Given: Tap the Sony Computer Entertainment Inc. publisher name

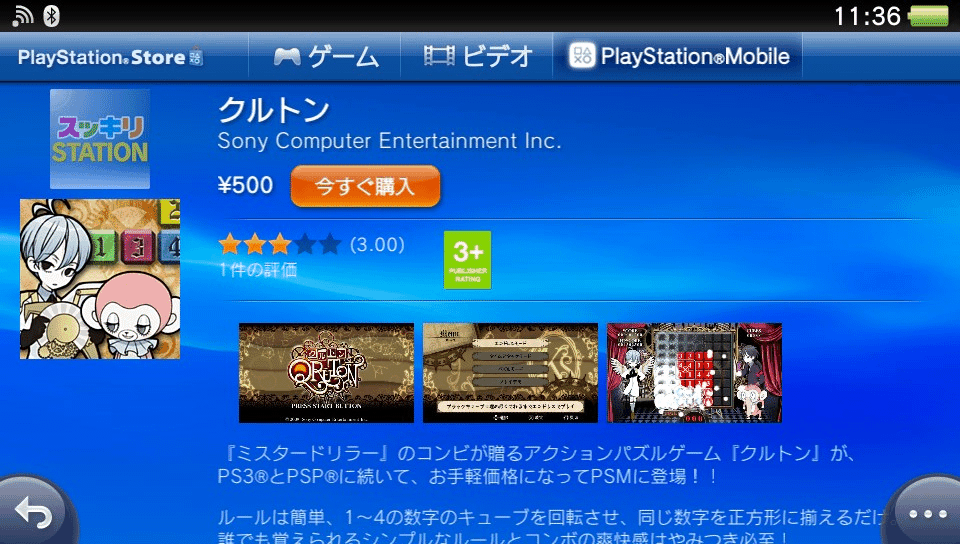Looking at the screenshot, I should tap(389, 141).
